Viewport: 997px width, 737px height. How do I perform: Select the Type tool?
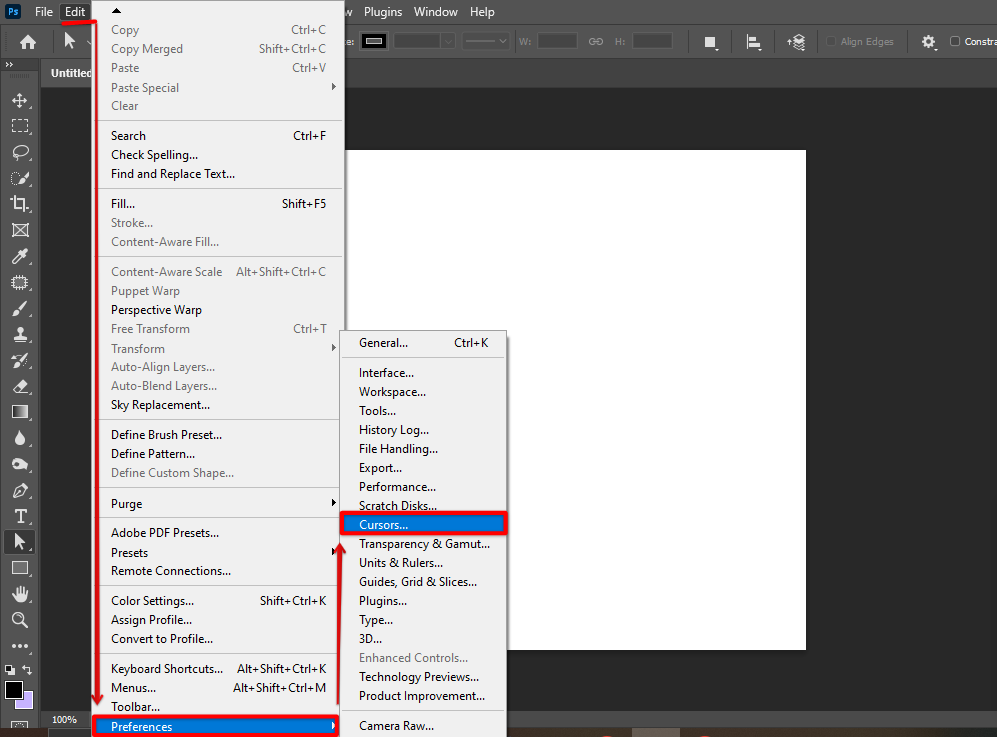tap(20, 516)
